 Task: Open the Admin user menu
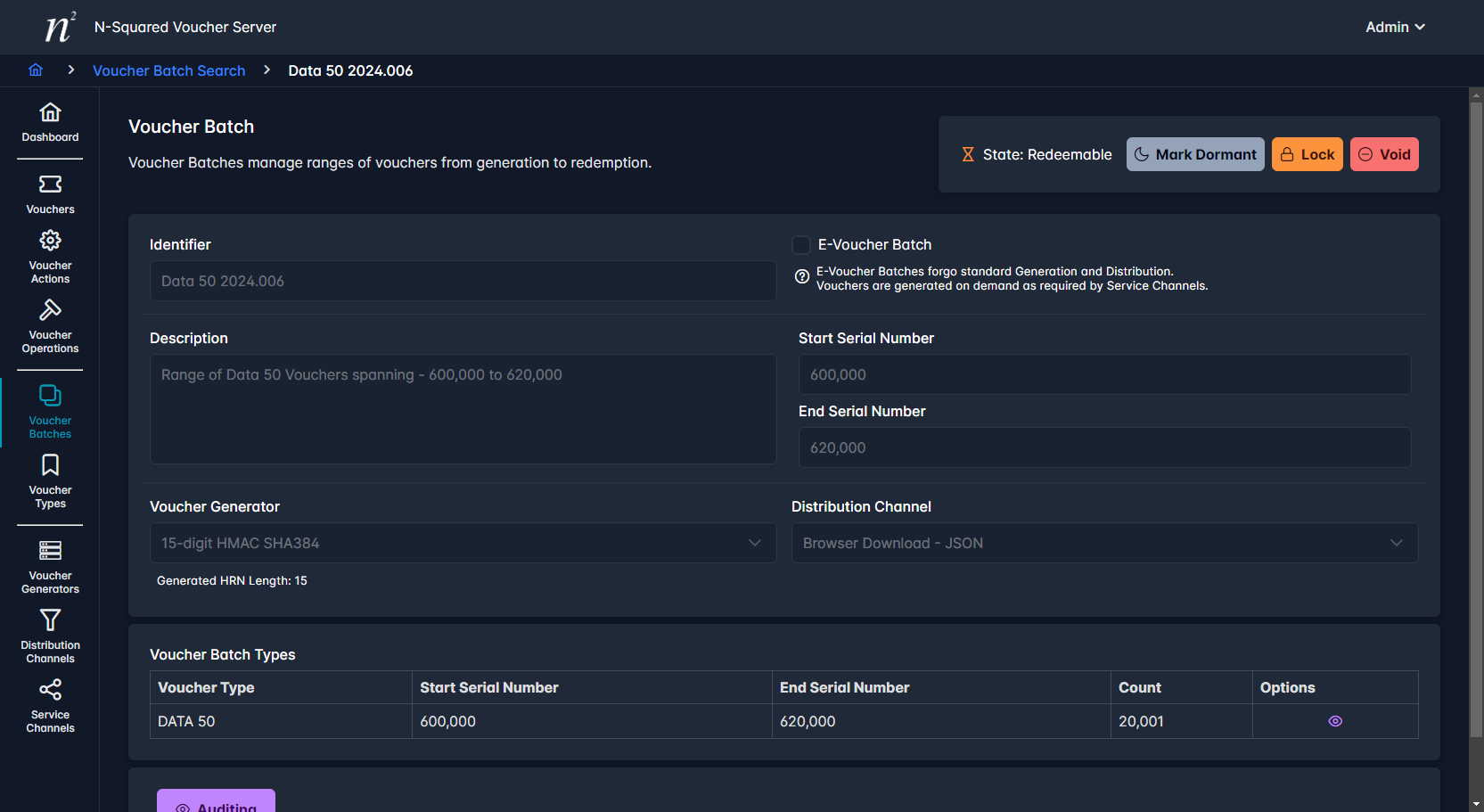pos(1394,28)
